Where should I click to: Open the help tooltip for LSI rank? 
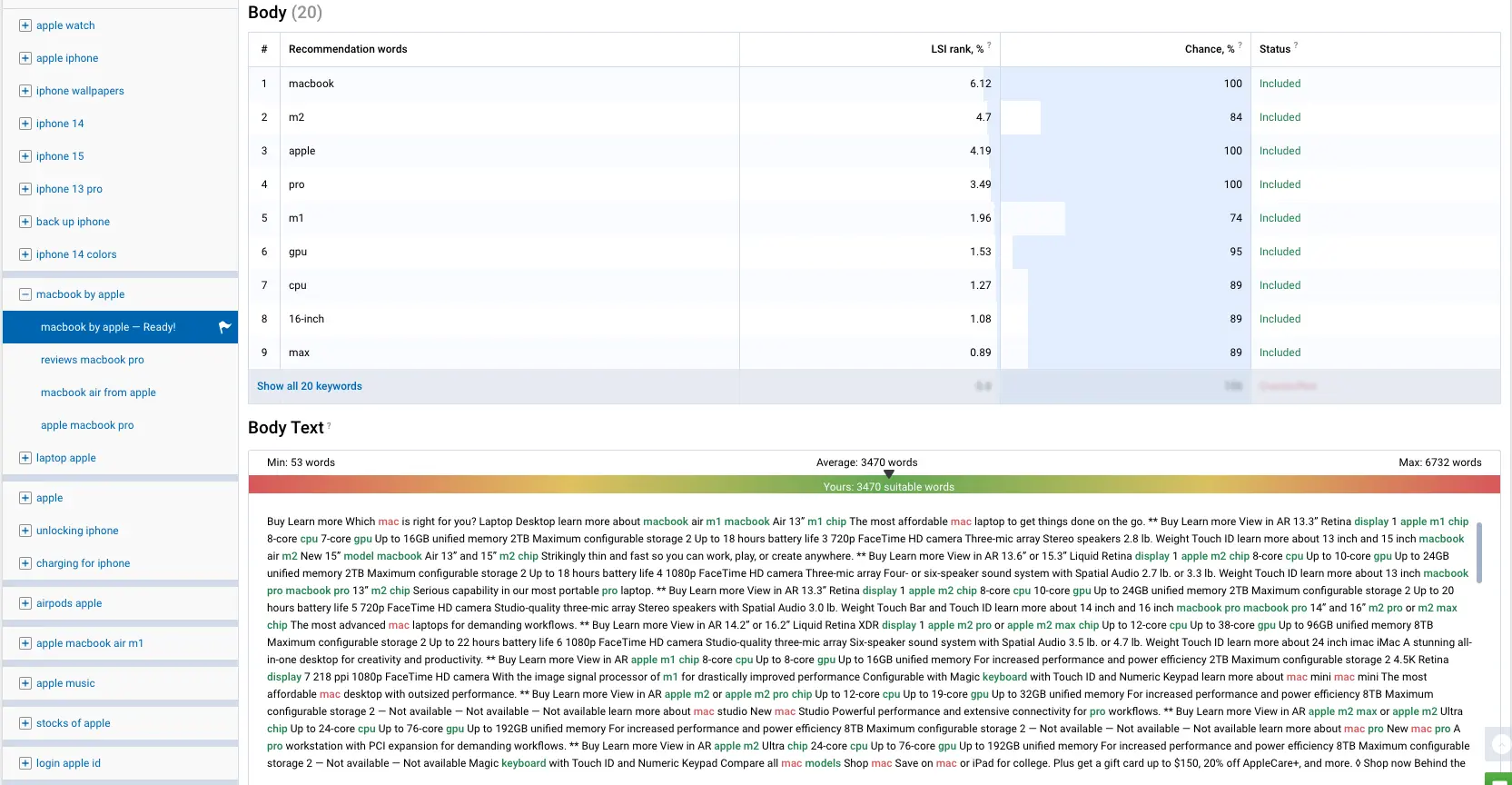(989, 45)
